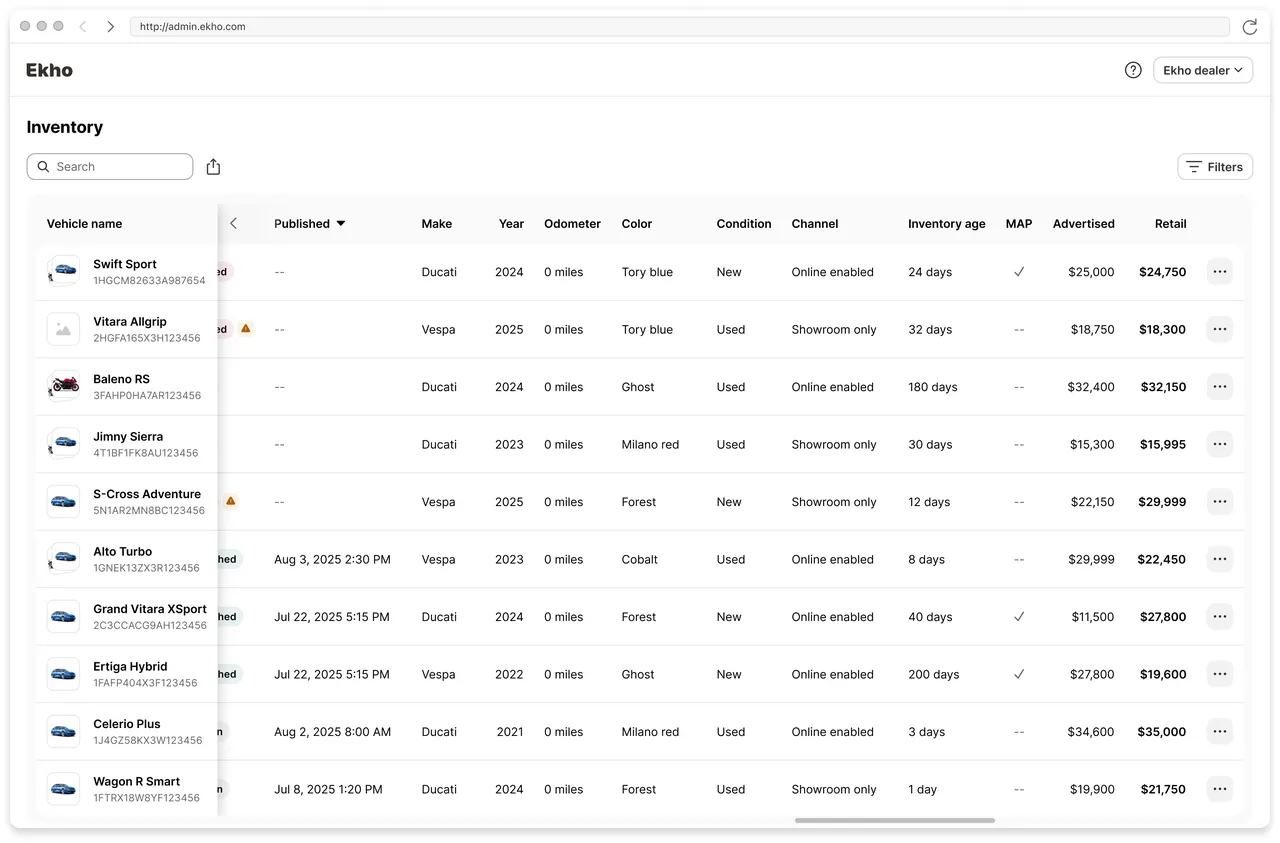Image resolution: width=1280 pixels, height=843 pixels.
Task: Click the Color column header
Action: 637,224
